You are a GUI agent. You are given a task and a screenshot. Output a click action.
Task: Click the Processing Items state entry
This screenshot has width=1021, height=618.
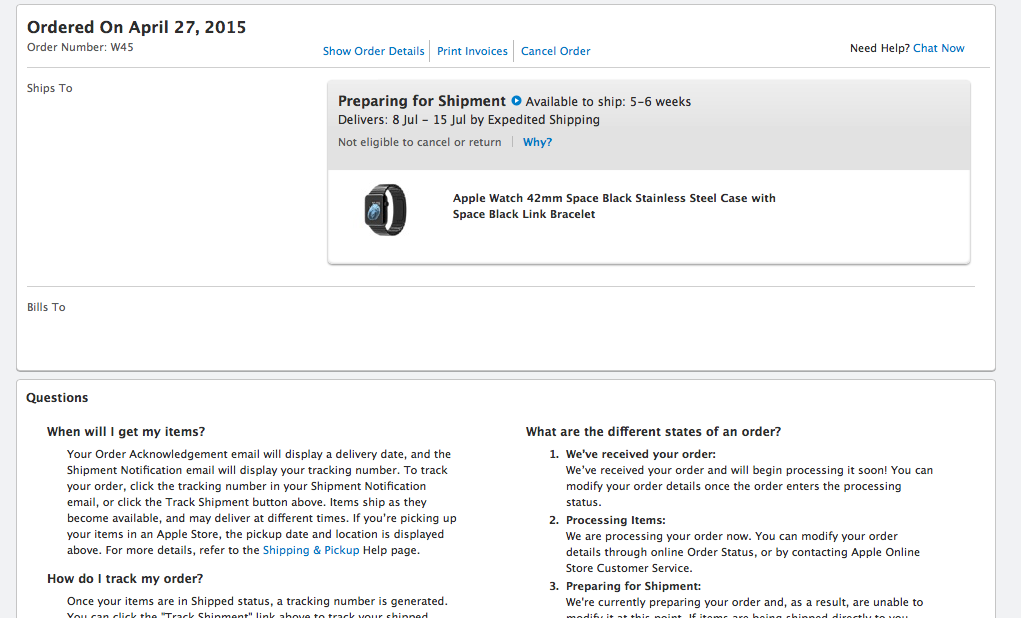[615, 520]
